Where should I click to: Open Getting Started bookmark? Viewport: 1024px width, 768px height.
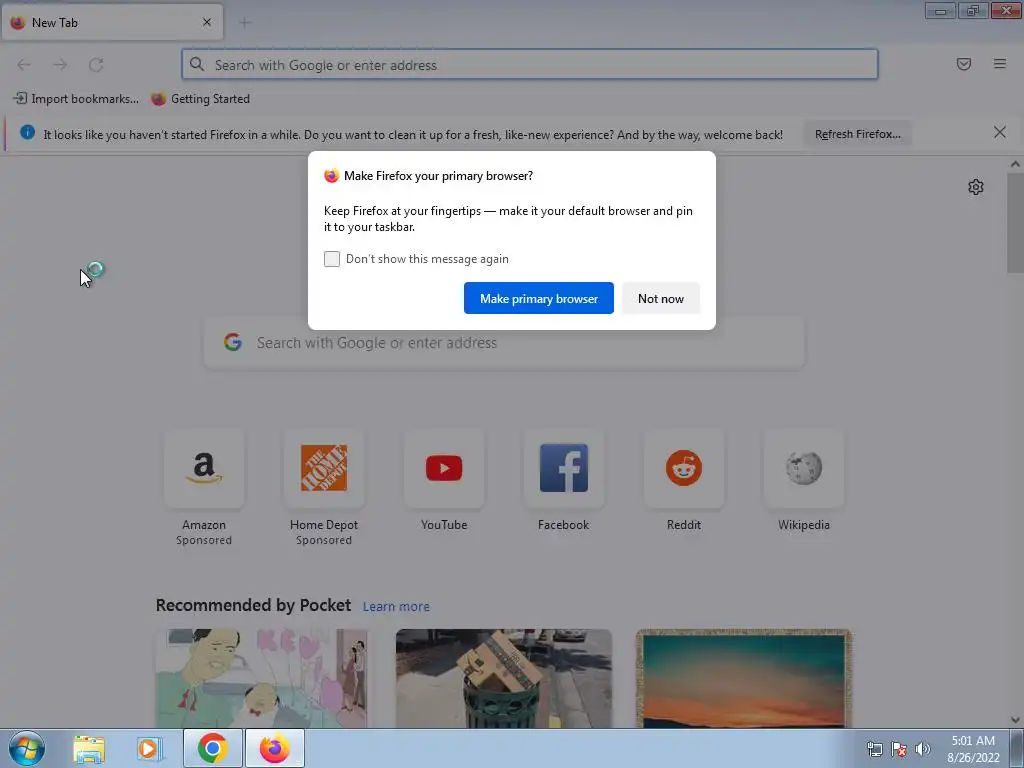tap(200, 99)
